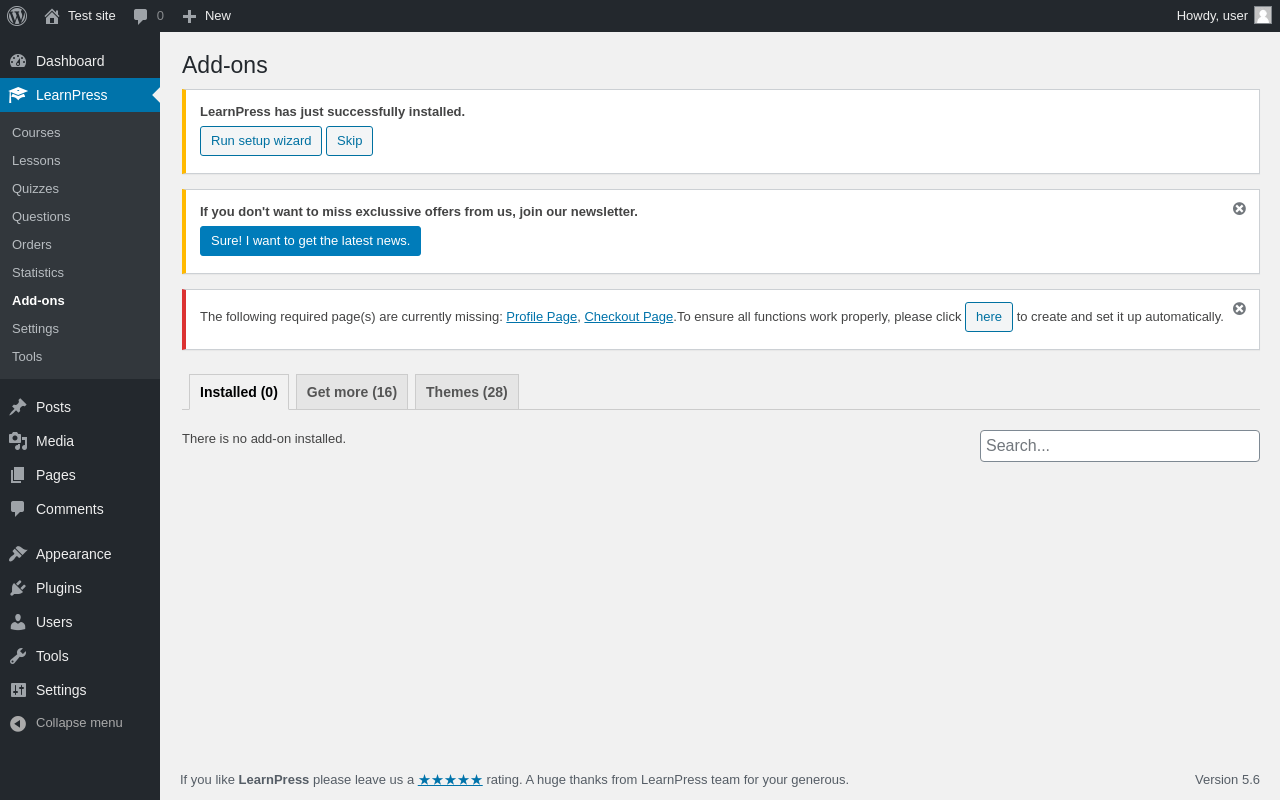Click the Collapse menu arrow icon

18,723
